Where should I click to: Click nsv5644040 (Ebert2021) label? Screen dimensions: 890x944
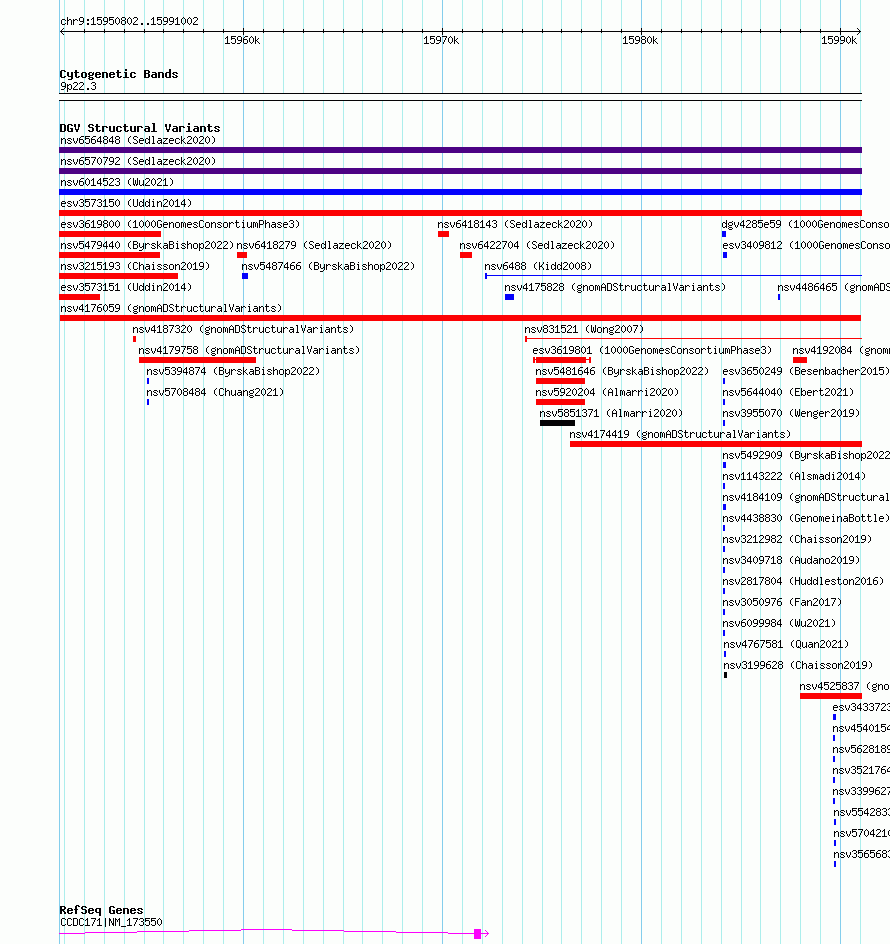click(788, 393)
